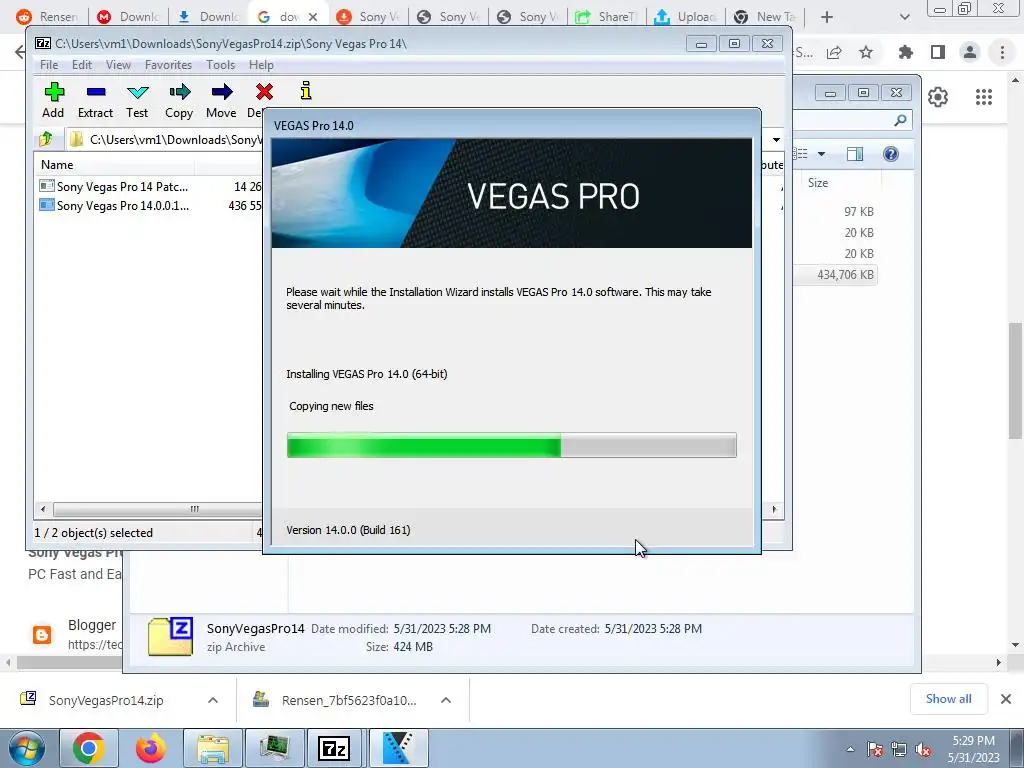
Task: Open 7-Zip from the taskbar
Action: (x=334, y=748)
